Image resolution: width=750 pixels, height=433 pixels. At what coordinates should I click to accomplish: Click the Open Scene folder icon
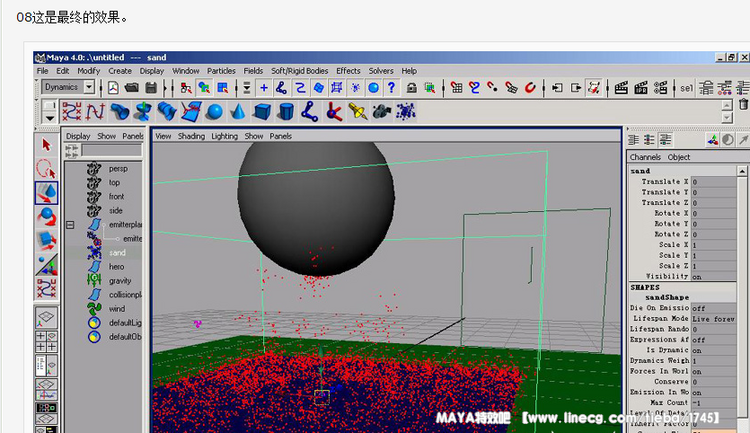point(132,88)
